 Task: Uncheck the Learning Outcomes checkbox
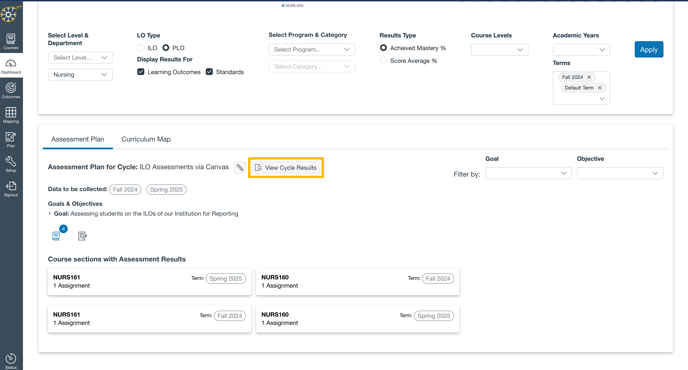(x=141, y=72)
